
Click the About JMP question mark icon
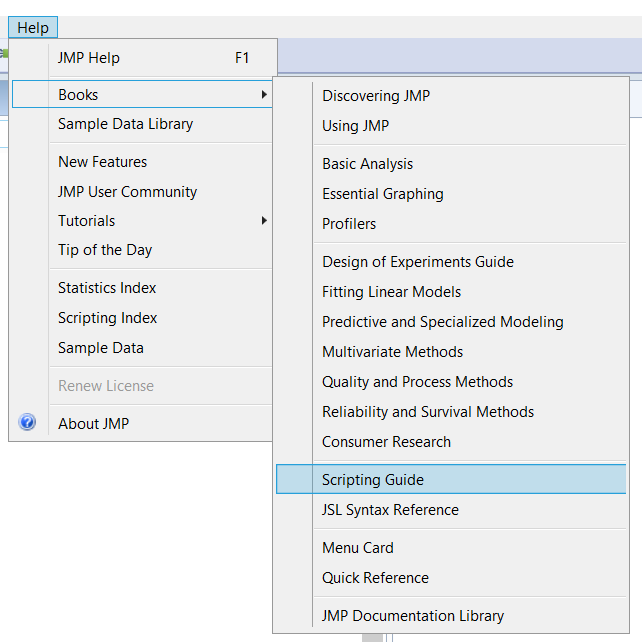[x=28, y=423]
